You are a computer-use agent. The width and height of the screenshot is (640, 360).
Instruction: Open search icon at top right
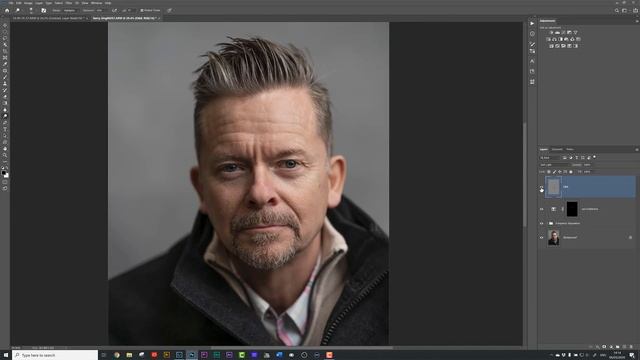(617, 11)
